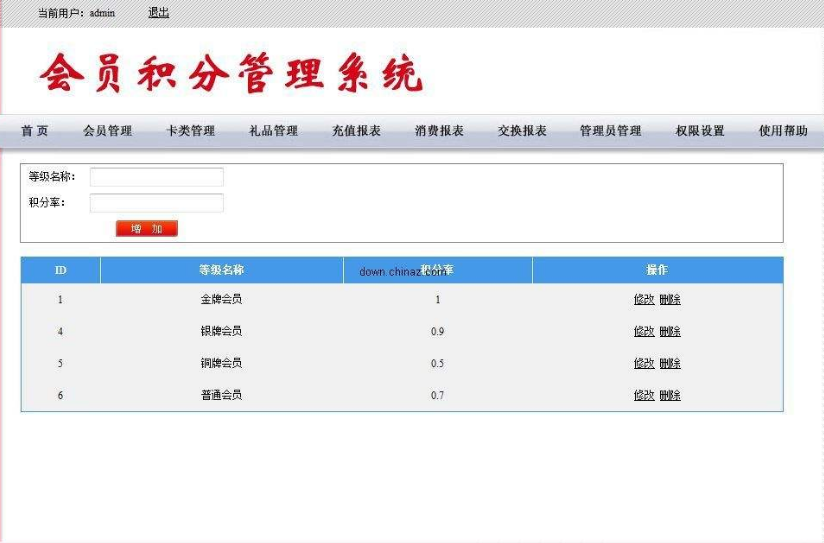Open the 卡类管理 menu
The height and width of the screenshot is (543, 824).
click(190, 131)
